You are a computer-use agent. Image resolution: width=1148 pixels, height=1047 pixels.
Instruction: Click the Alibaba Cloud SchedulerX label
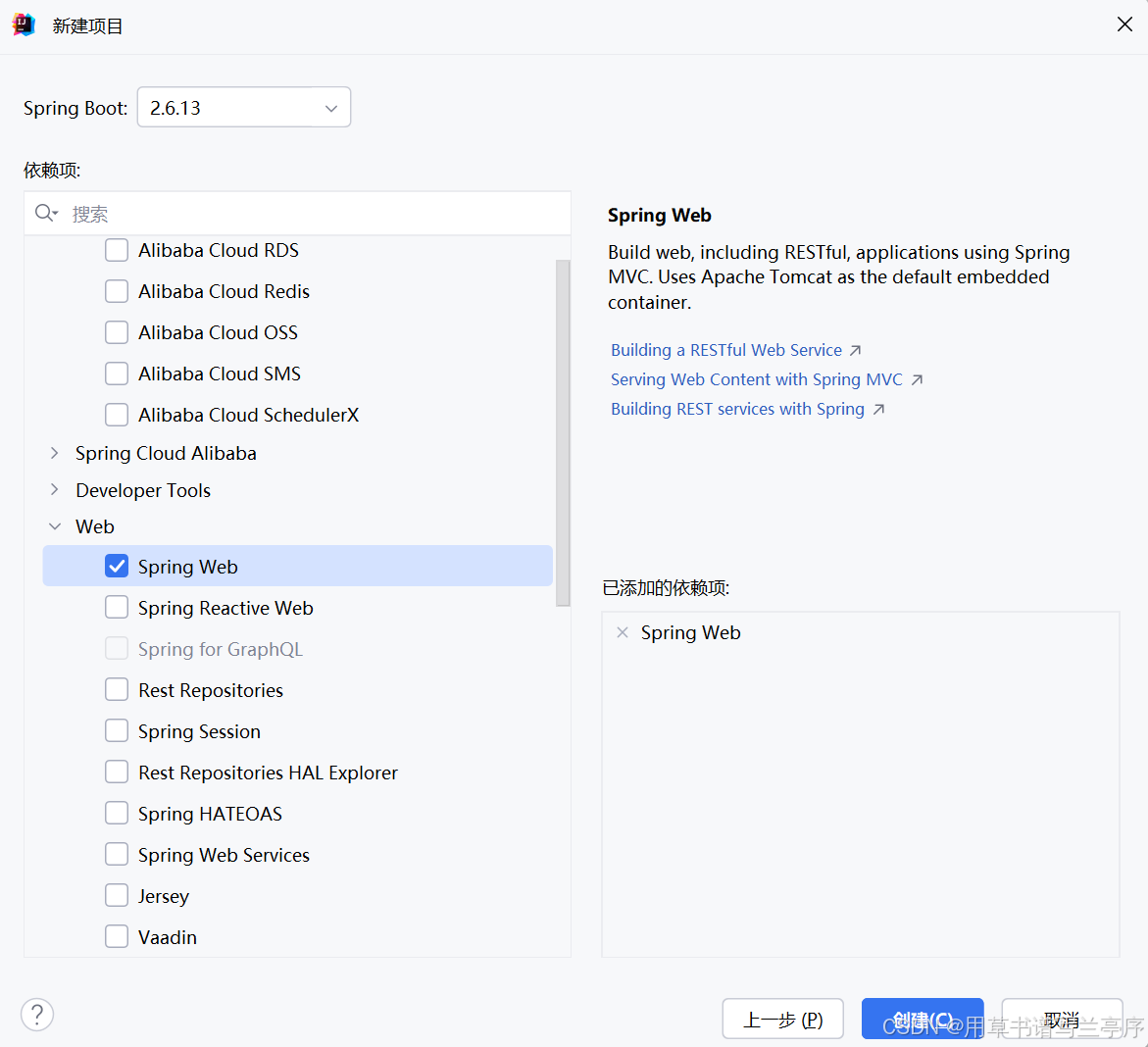coord(248,415)
